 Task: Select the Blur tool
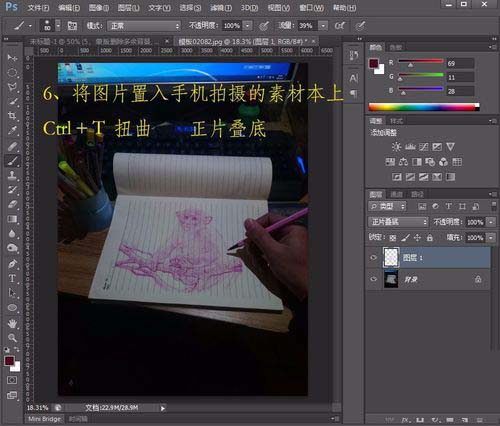[x=12, y=233]
